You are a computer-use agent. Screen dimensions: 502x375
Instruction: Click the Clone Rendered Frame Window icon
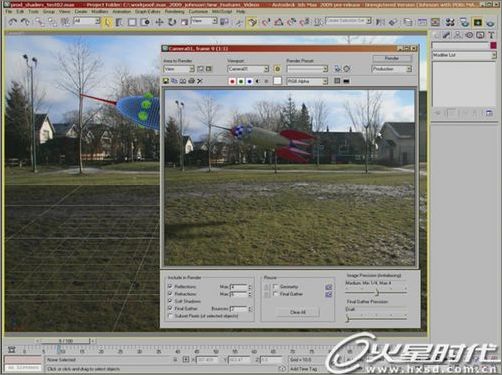pyautogui.click(x=183, y=81)
